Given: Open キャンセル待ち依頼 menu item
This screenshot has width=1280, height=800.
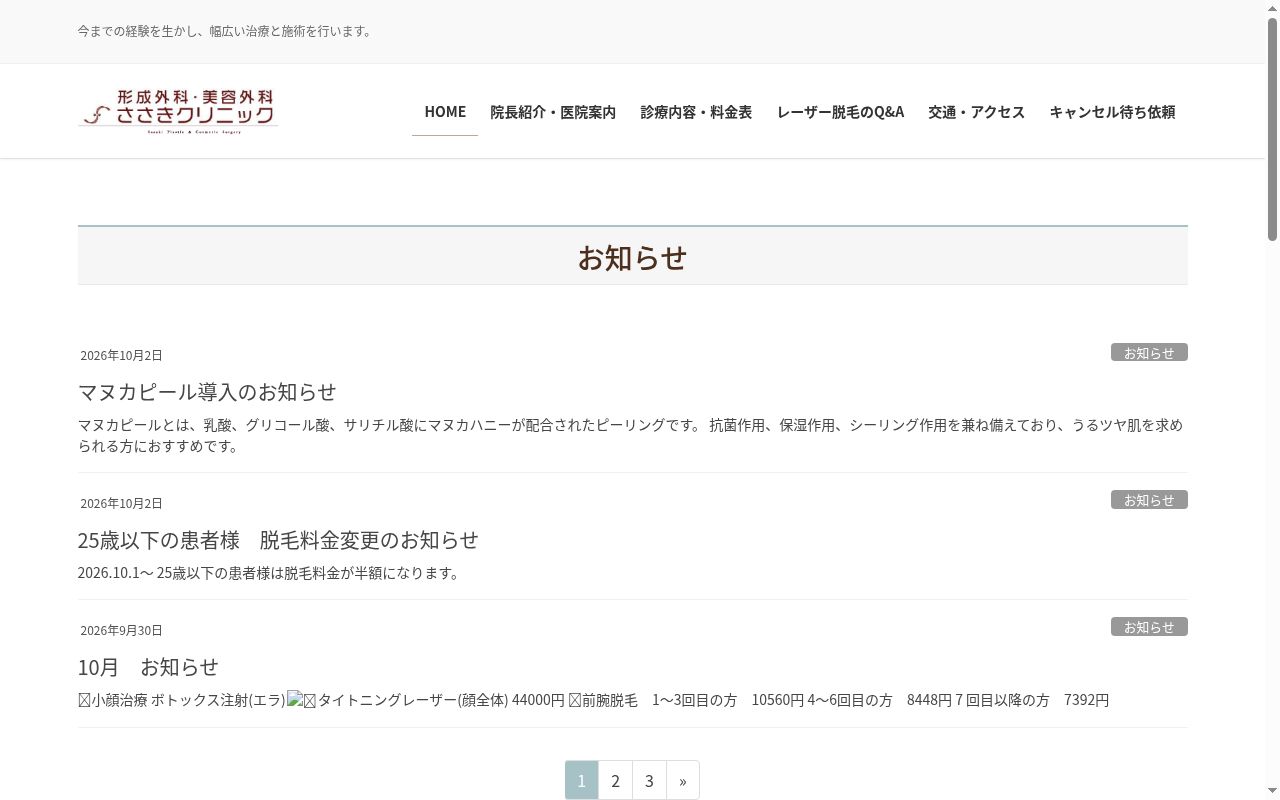Looking at the screenshot, I should click(1112, 111).
